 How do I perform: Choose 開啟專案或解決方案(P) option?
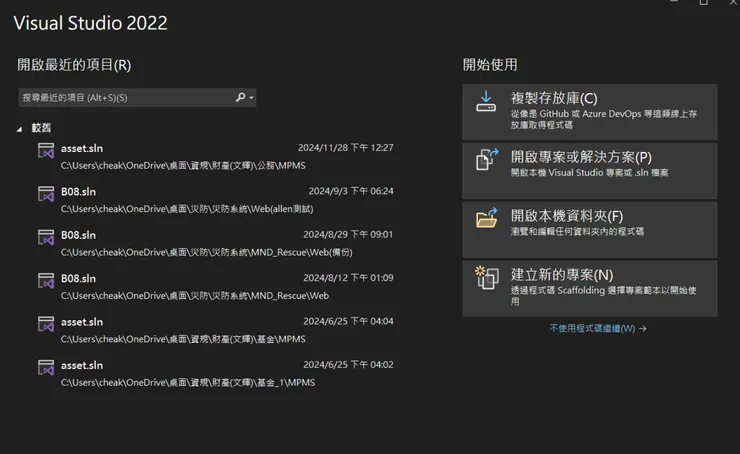(589, 171)
